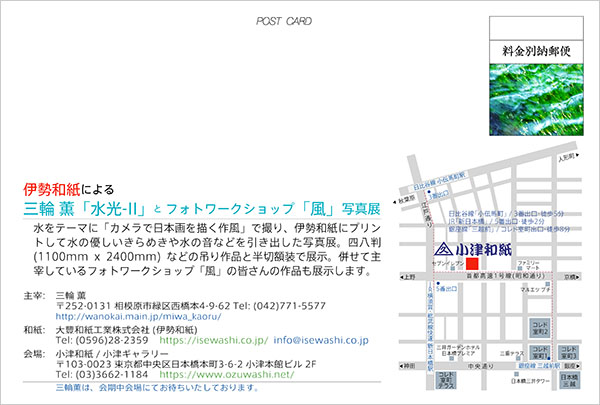Click the 「水光-II」 exhibition title

click(111, 208)
